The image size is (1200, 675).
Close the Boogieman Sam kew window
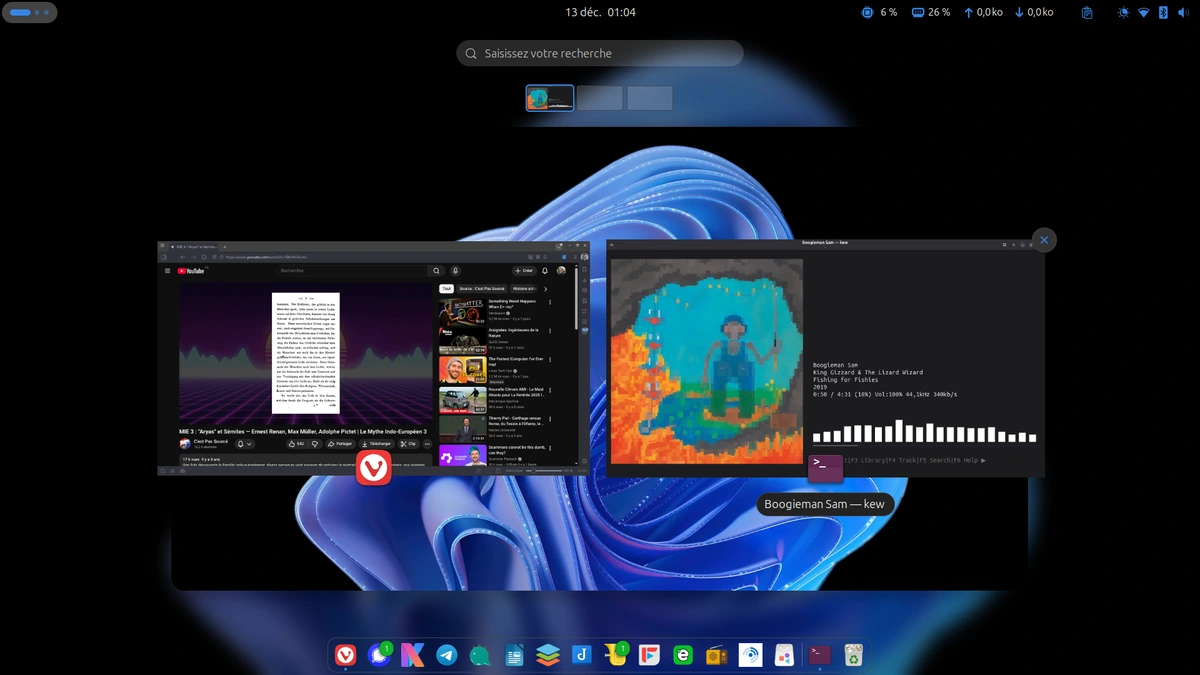click(x=1044, y=240)
